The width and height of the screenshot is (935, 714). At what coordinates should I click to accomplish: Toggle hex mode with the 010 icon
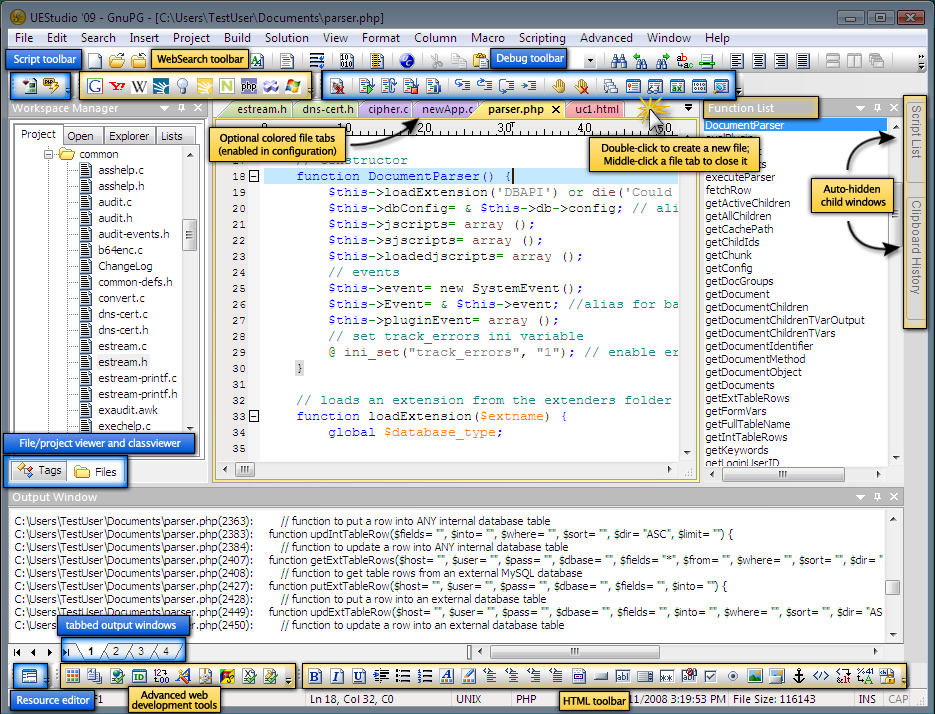[x=346, y=60]
